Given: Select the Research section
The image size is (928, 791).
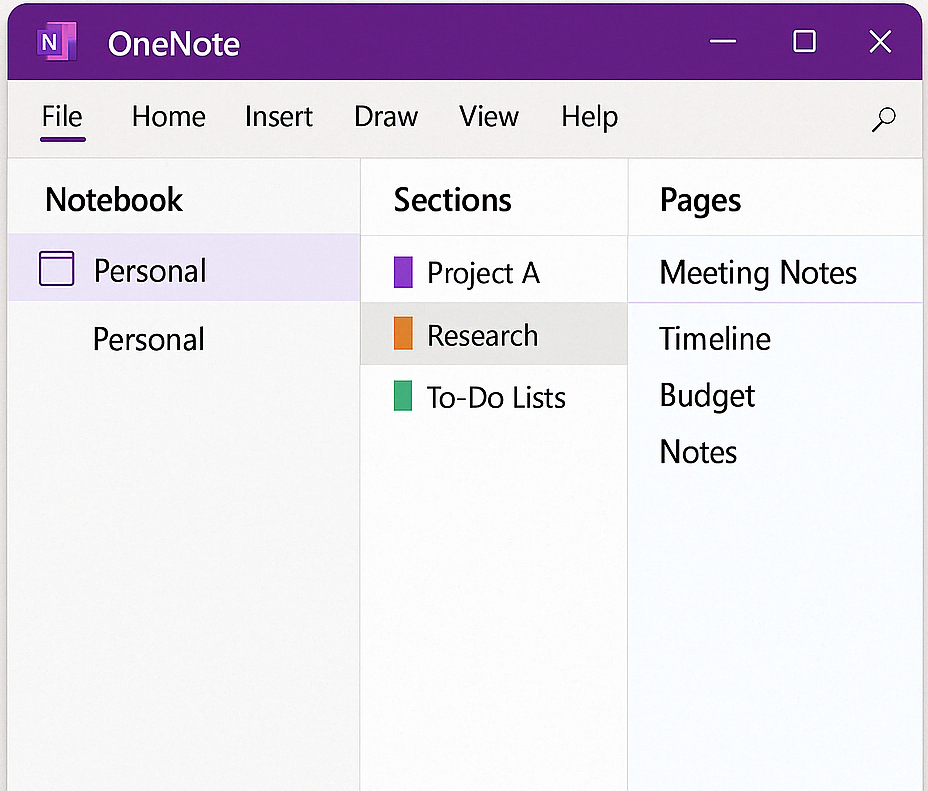Looking at the screenshot, I should point(494,334).
